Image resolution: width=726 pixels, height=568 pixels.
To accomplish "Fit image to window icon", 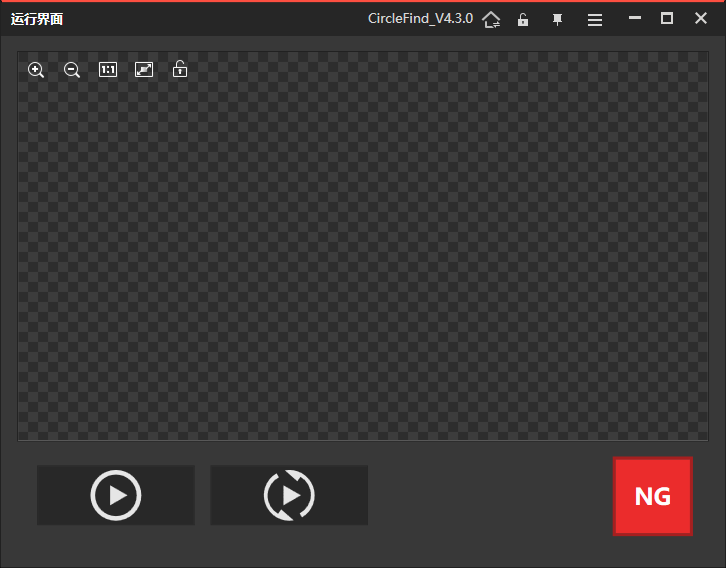I will 144,70.
